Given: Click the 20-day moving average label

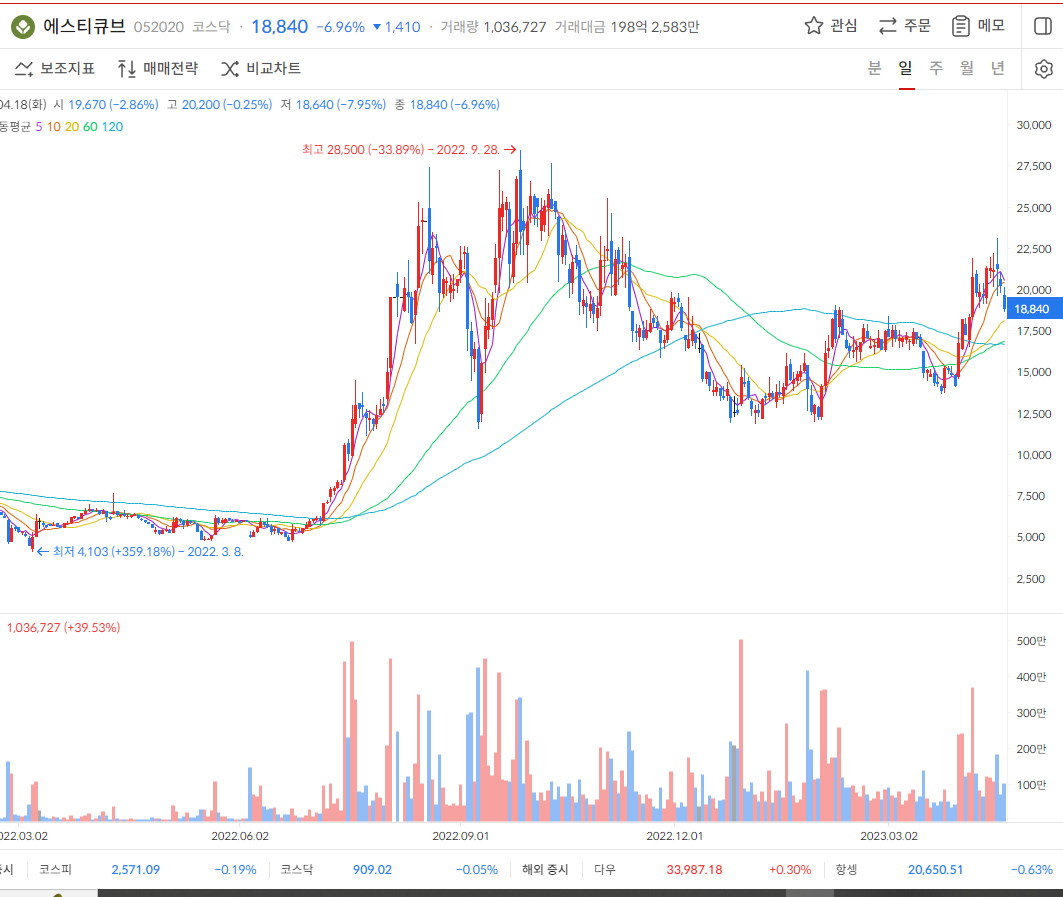Looking at the screenshot, I should 72,127.
